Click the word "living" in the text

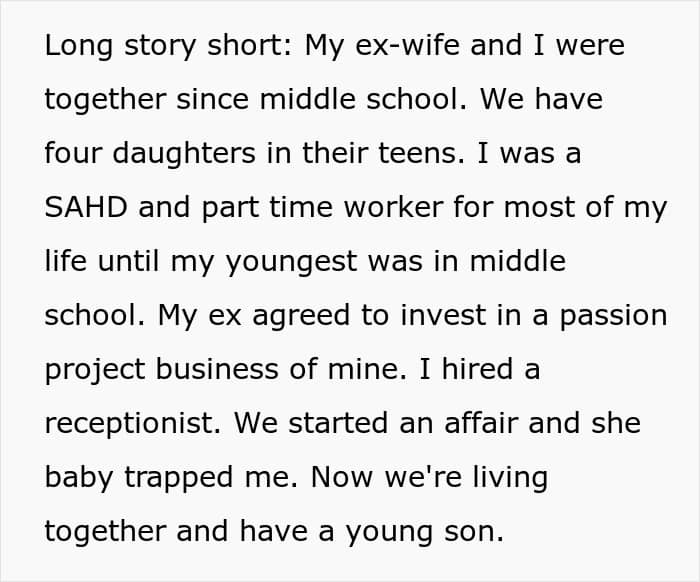[x=510, y=478]
